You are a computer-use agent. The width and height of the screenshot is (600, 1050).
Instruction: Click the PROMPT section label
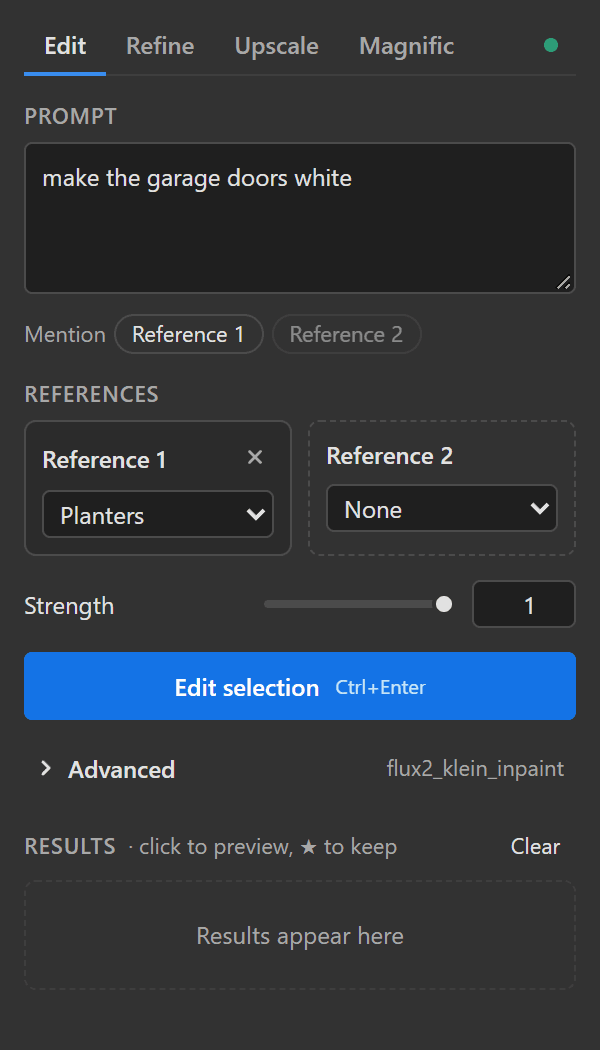[x=70, y=117]
